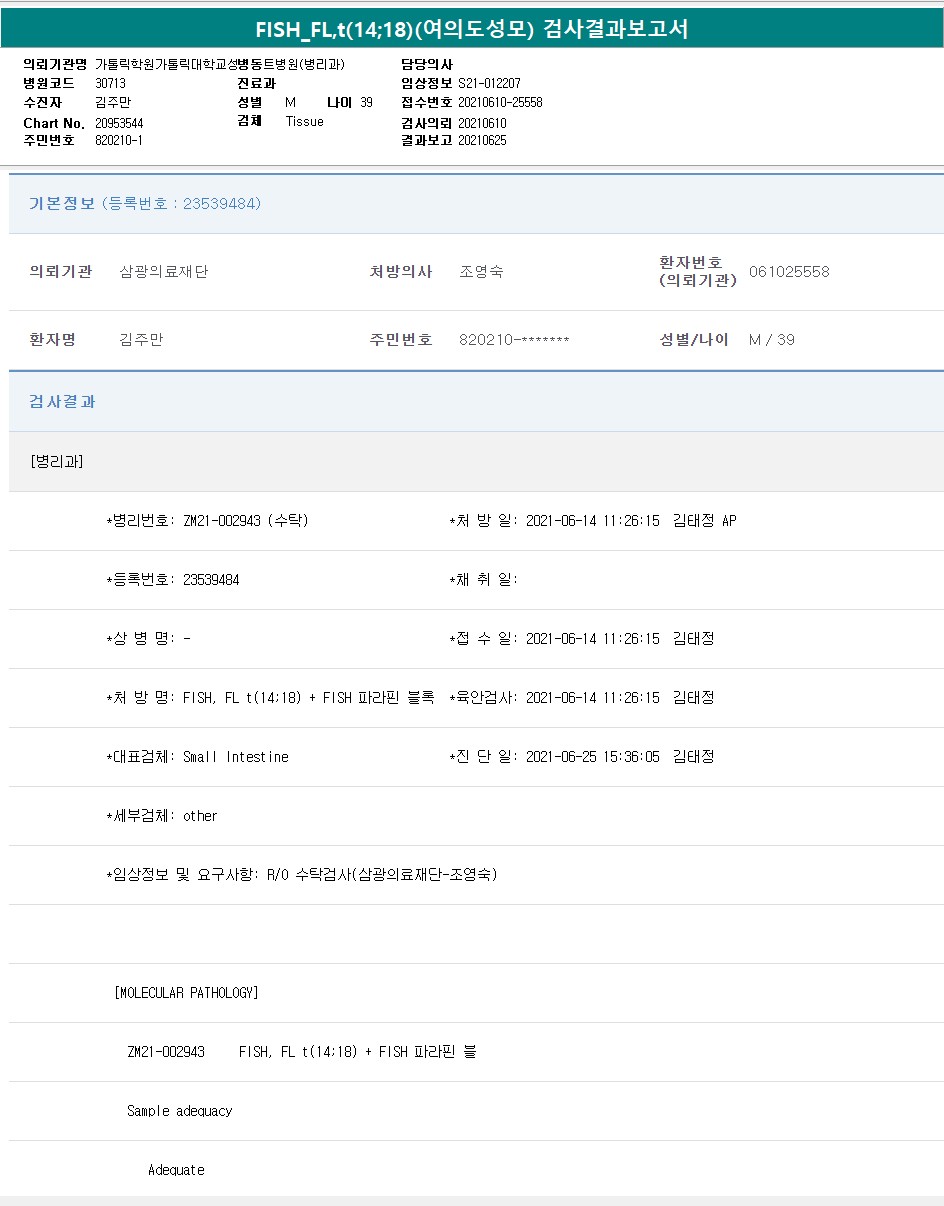The width and height of the screenshot is (944, 1206).
Task: Select the 접수번호 value 20210610-25558
Action: pos(500,103)
